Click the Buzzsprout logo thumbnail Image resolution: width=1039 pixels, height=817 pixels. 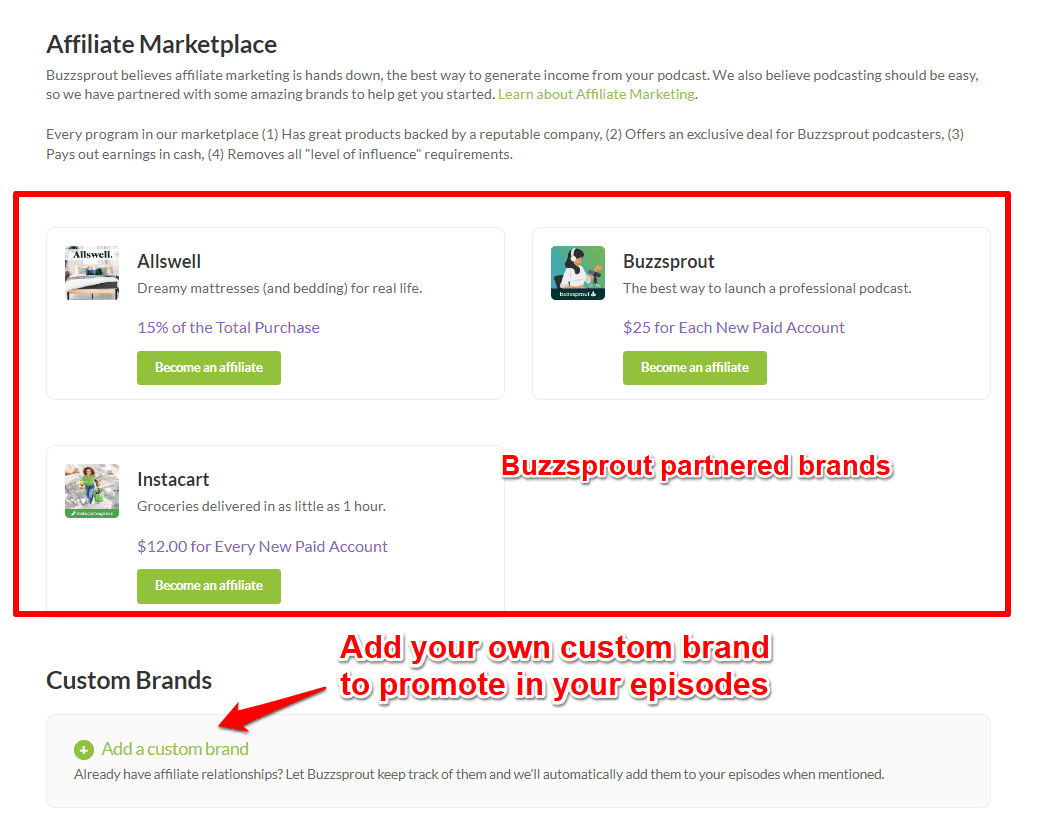pyautogui.click(x=577, y=272)
